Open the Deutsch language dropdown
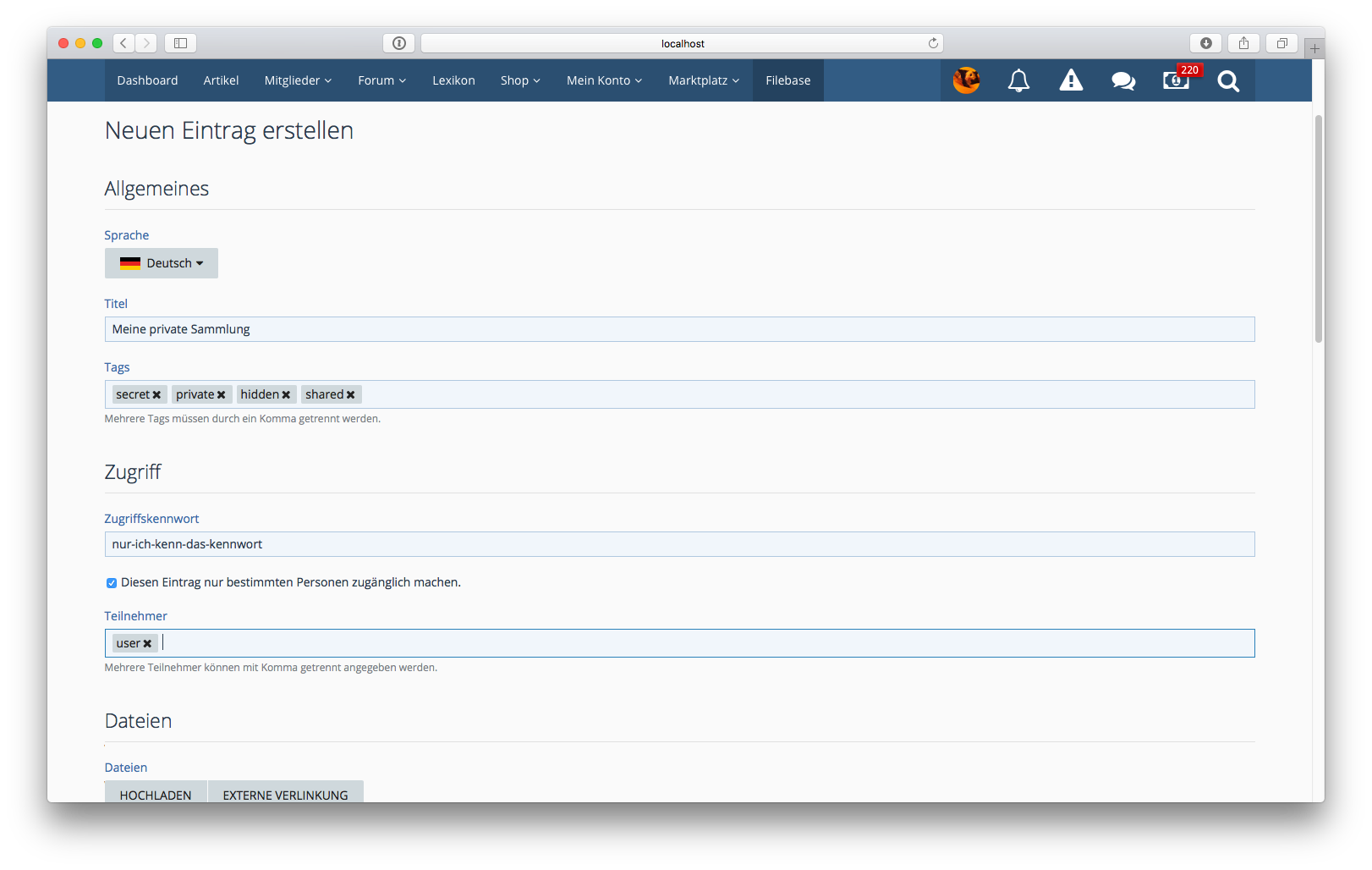The image size is (1372, 870). (x=162, y=263)
